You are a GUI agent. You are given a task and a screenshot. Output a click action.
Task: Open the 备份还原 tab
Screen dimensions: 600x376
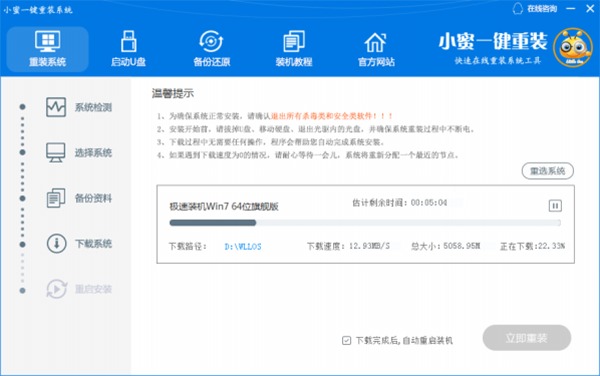(211, 49)
